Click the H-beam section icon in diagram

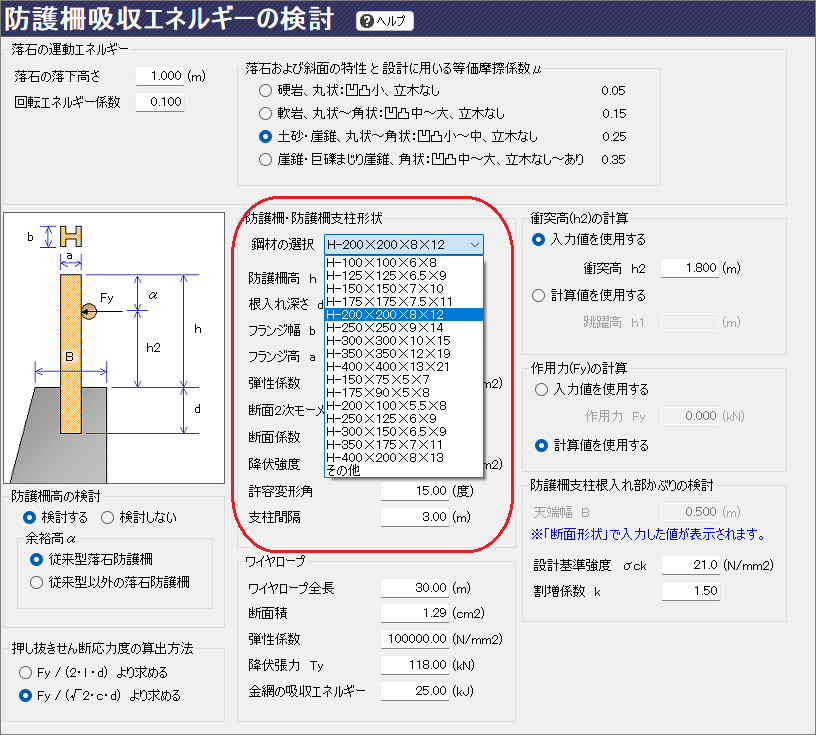70,236
